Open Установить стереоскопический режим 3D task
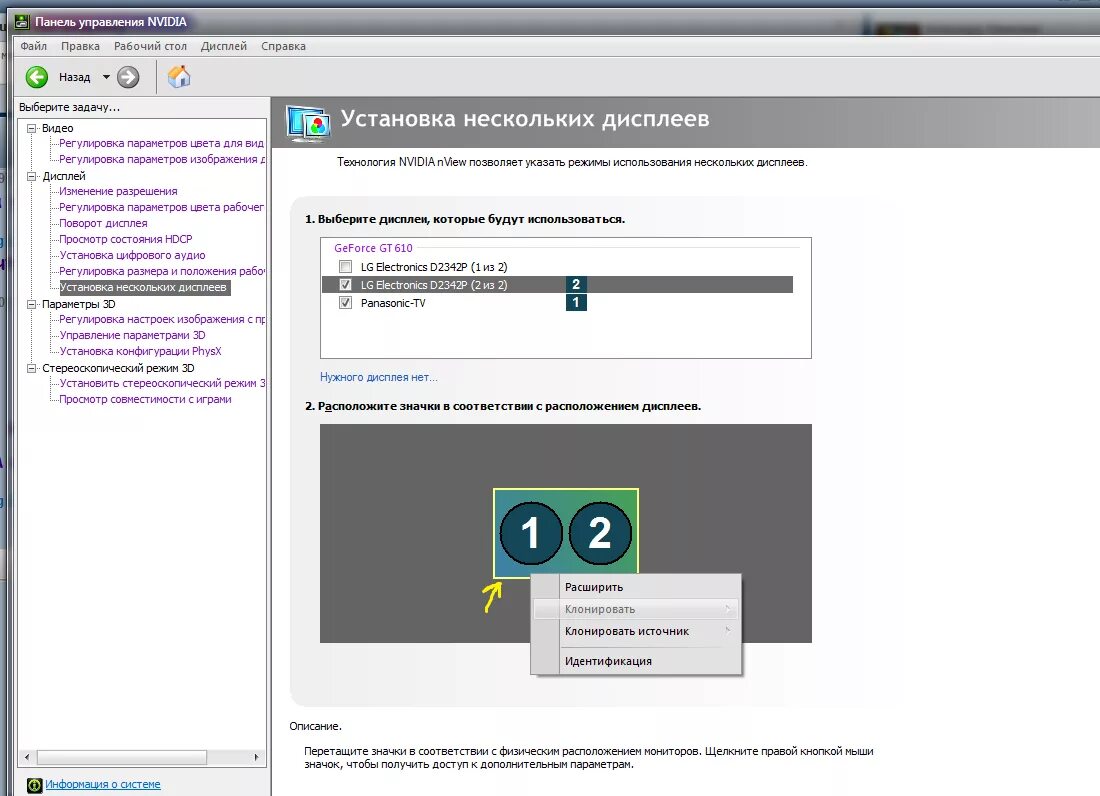1100x796 pixels. [x=162, y=383]
